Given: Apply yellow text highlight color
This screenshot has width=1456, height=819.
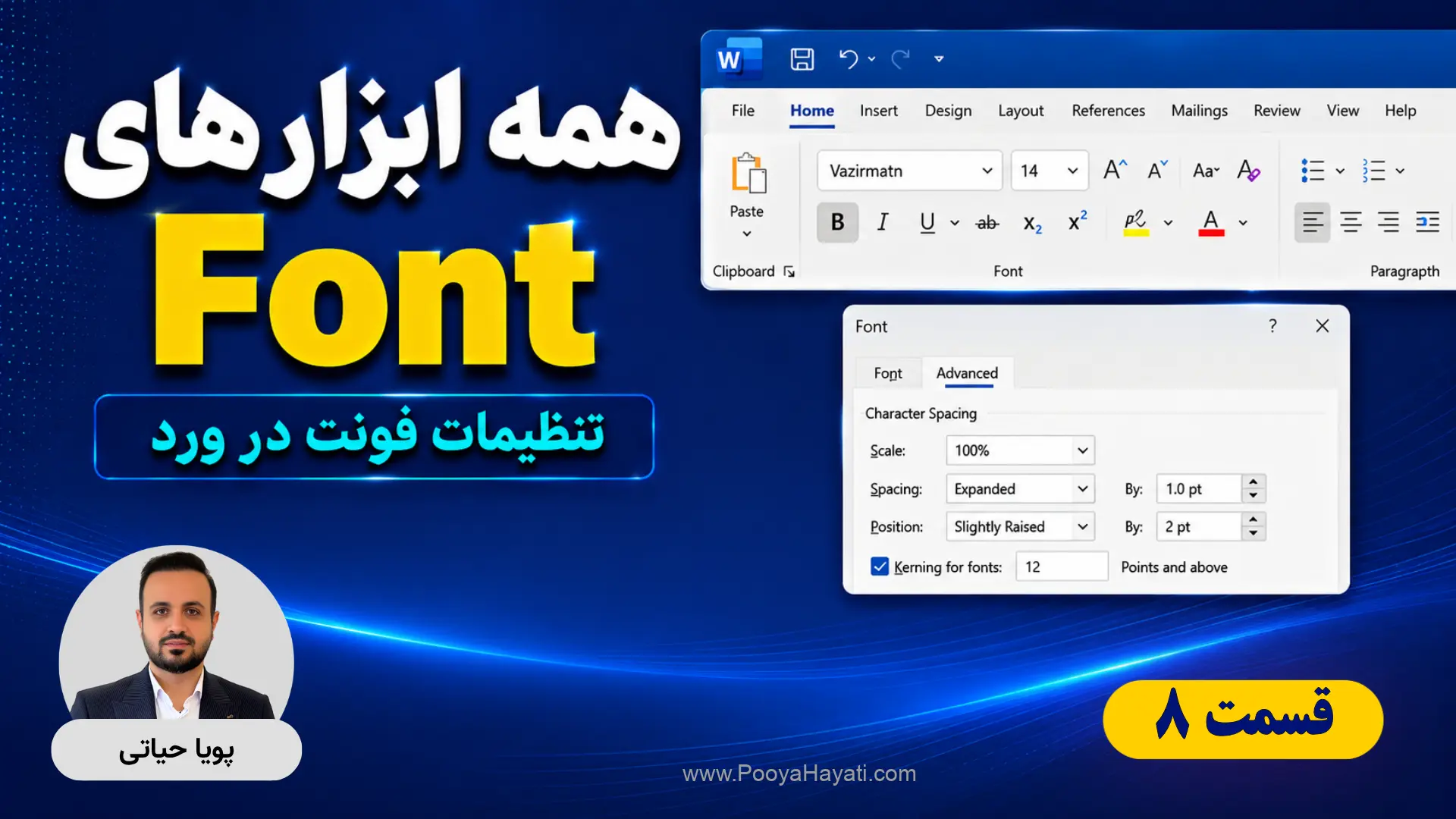Looking at the screenshot, I should pyautogui.click(x=1135, y=223).
